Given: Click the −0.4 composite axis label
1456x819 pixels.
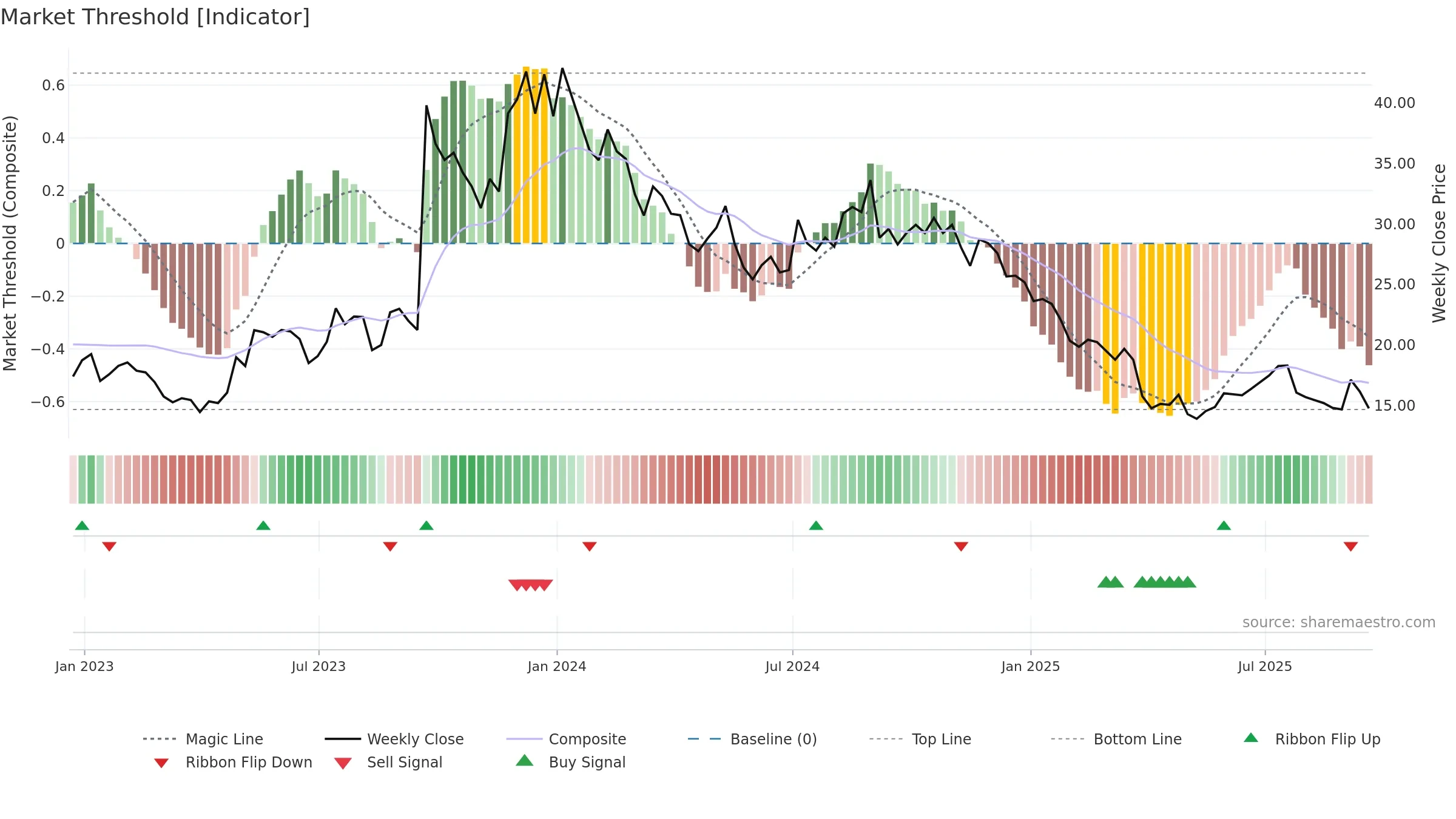Looking at the screenshot, I should coord(48,349).
